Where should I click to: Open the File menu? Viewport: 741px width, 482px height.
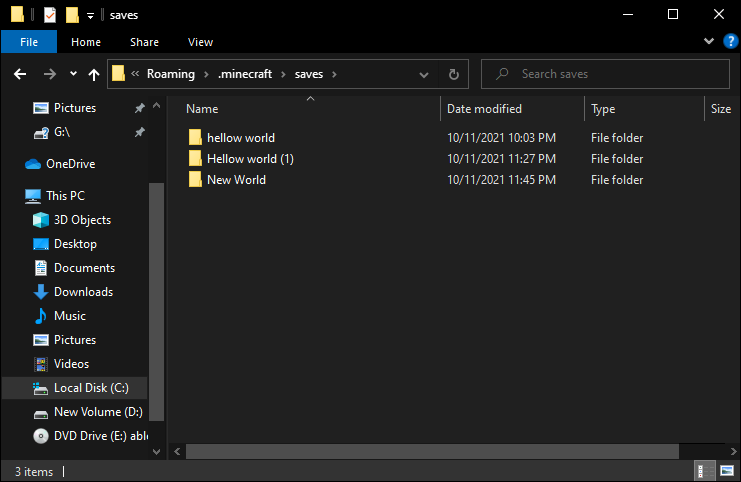click(x=29, y=42)
